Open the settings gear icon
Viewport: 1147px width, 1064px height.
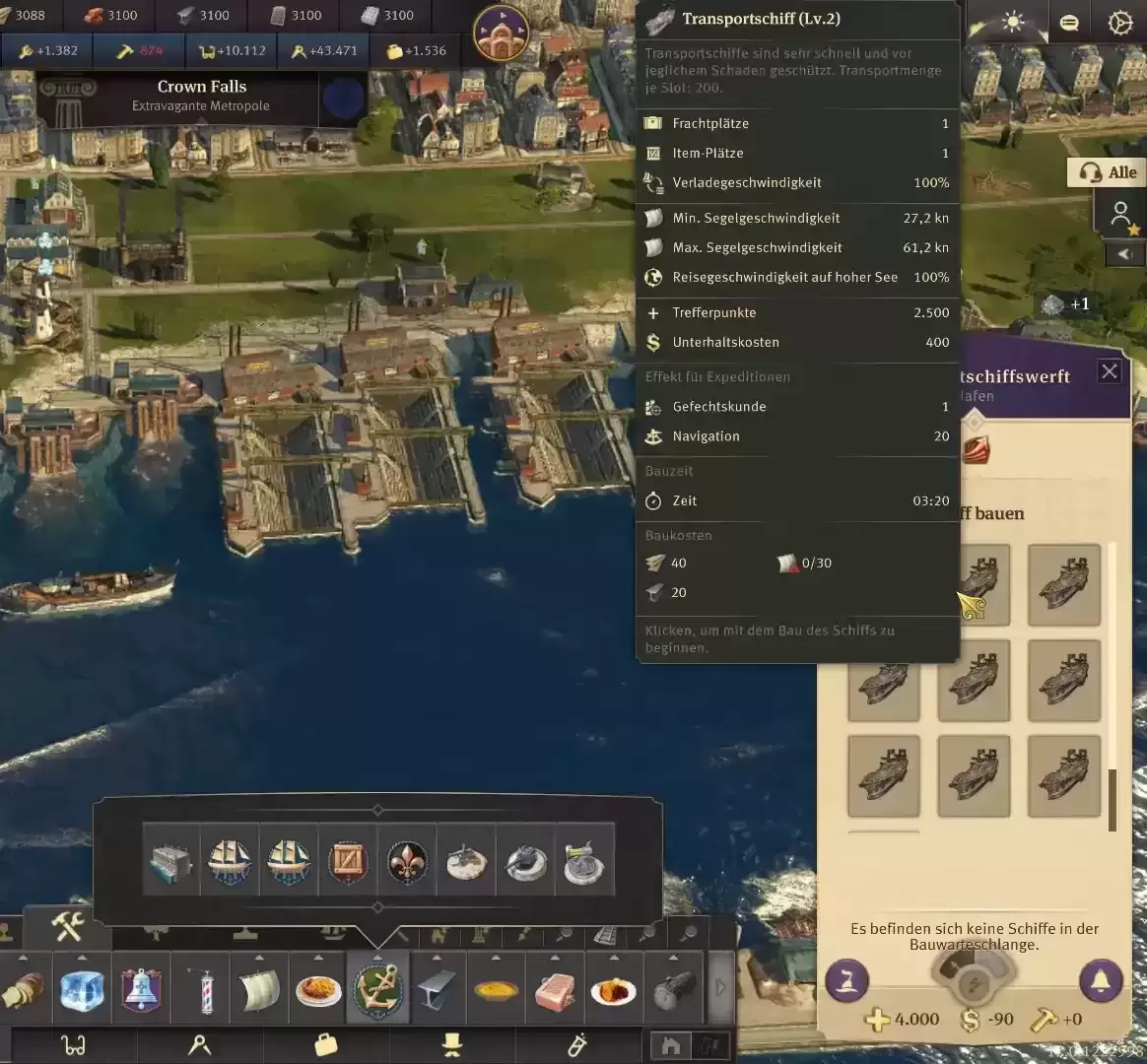[1119, 23]
